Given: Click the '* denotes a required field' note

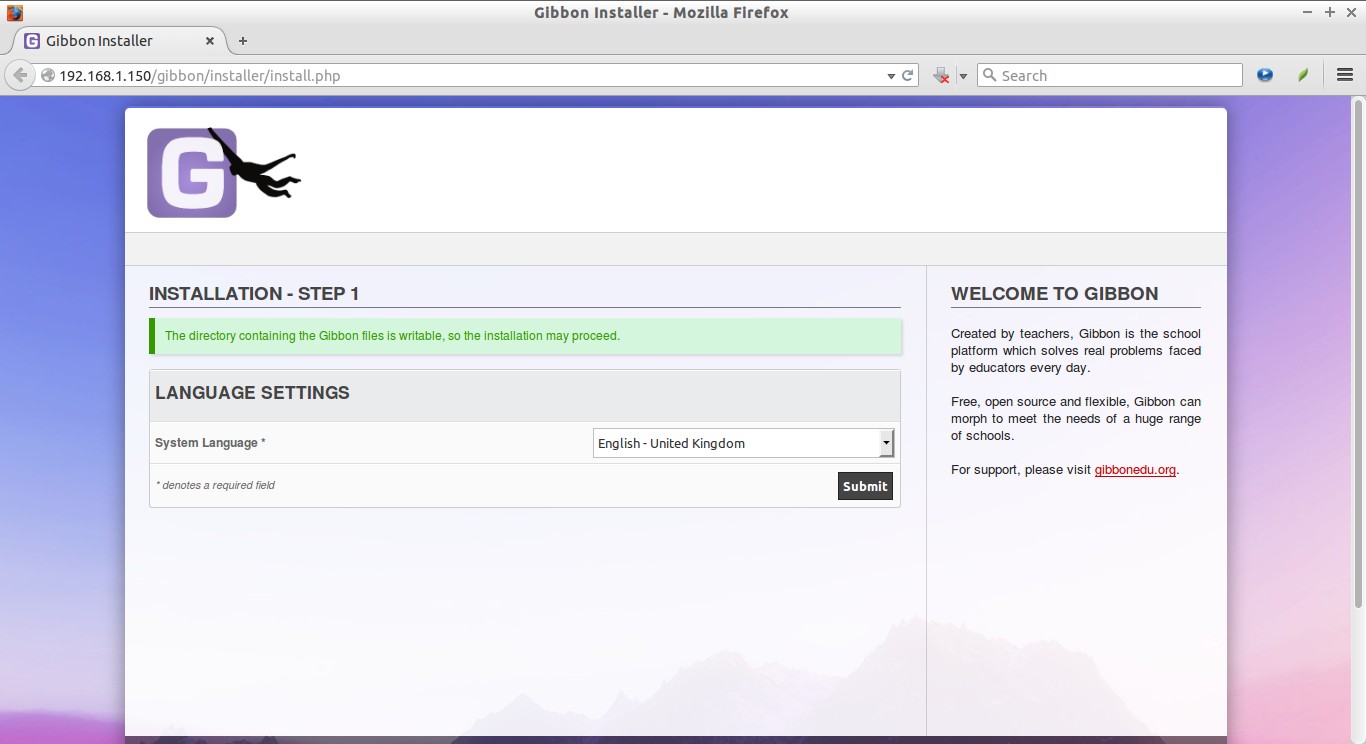Looking at the screenshot, I should [x=215, y=485].
